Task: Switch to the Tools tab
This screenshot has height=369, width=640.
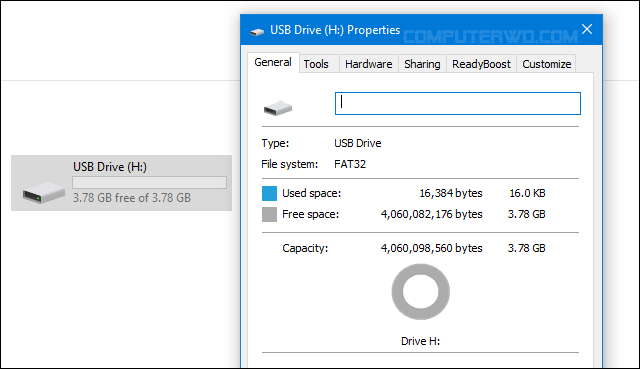Action: tap(316, 64)
